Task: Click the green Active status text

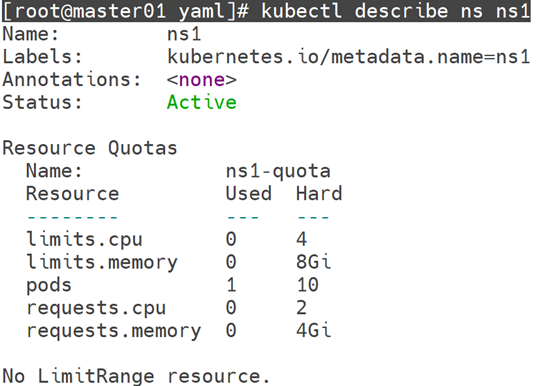Action: point(202,102)
